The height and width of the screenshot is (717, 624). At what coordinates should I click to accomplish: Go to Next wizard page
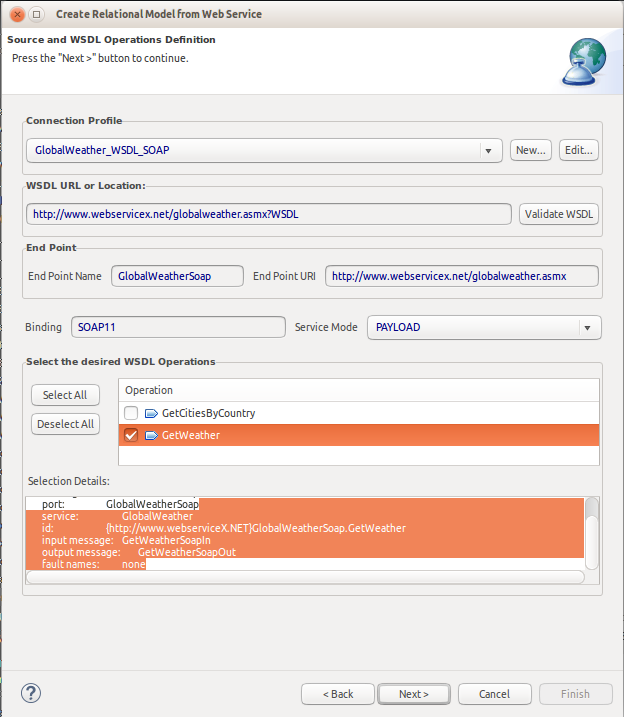point(413,694)
